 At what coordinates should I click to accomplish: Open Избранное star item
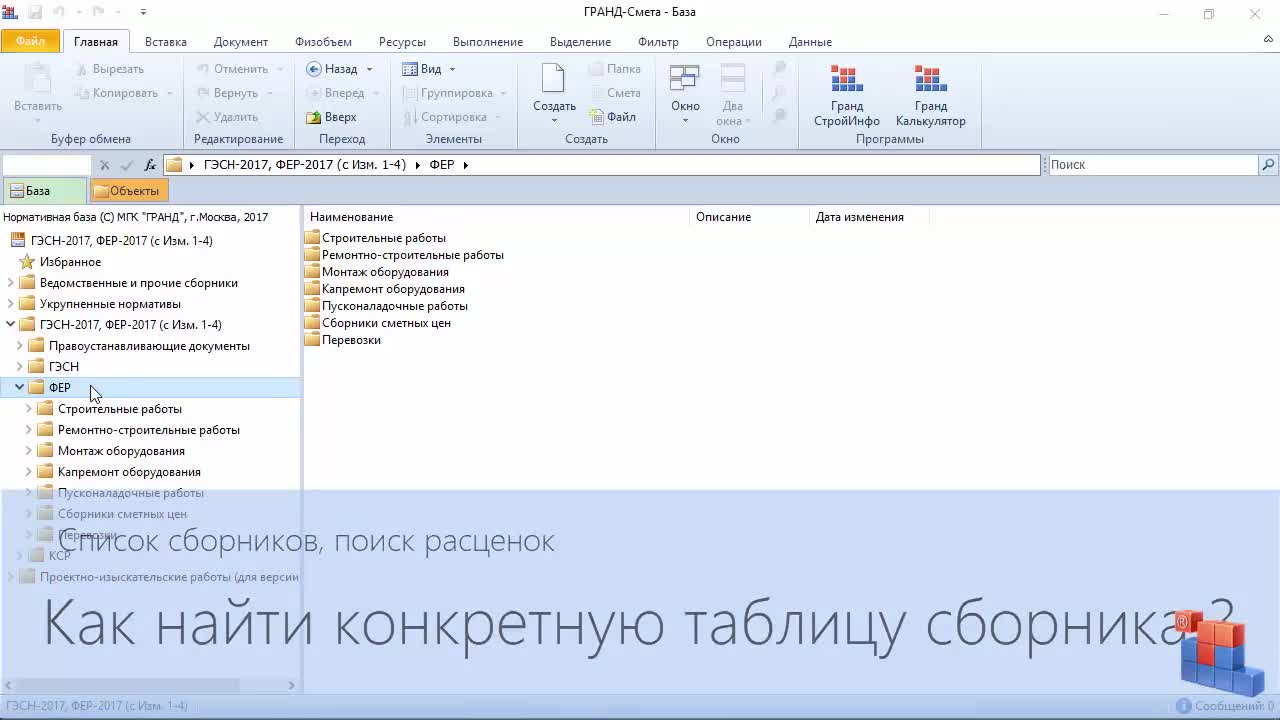(70, 262)
